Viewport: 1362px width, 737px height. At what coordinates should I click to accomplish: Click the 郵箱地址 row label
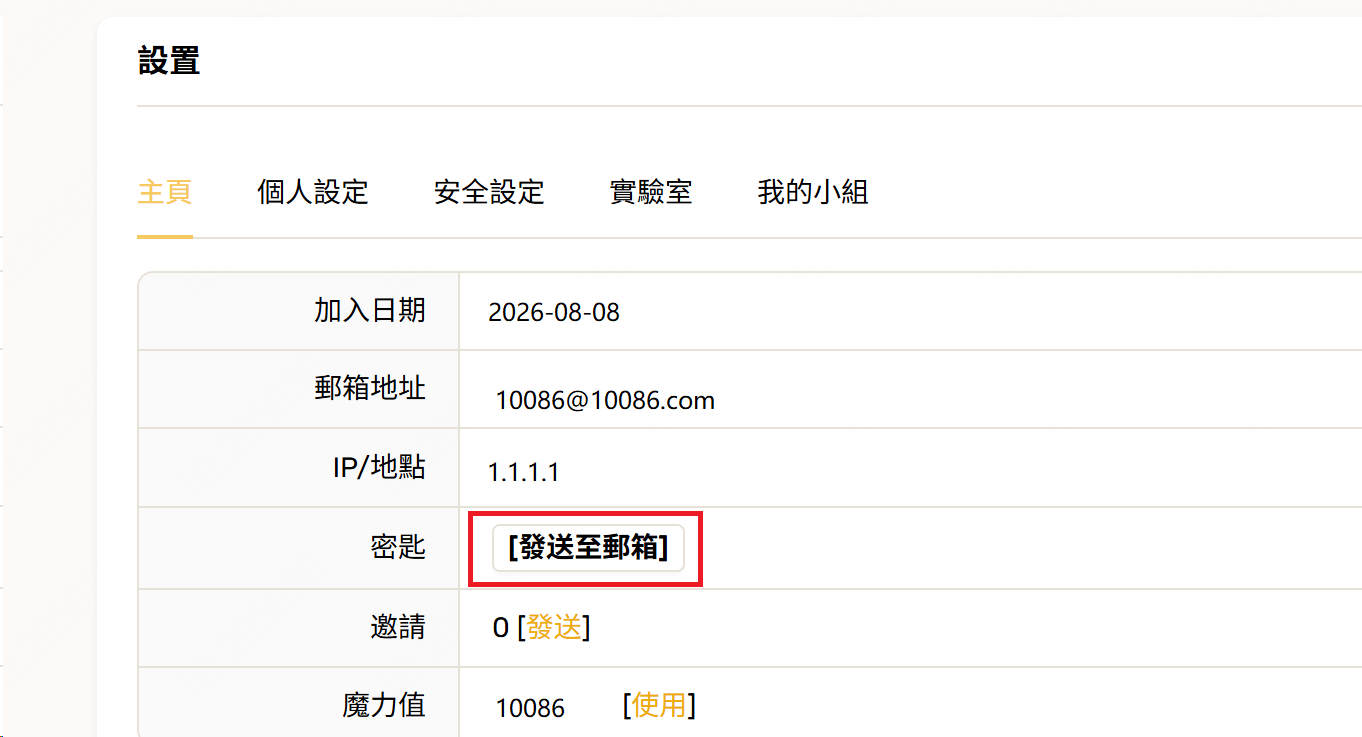(370, 388)
